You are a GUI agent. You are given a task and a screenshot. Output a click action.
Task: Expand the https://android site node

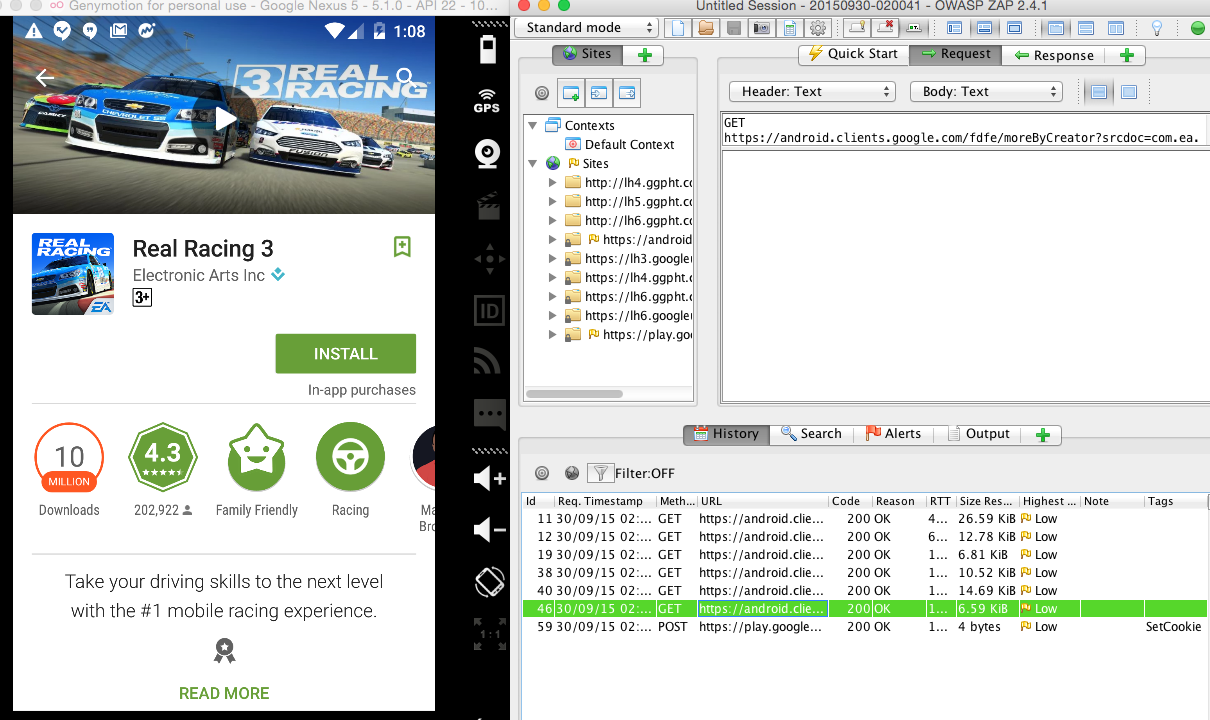(x=553, y=240)
